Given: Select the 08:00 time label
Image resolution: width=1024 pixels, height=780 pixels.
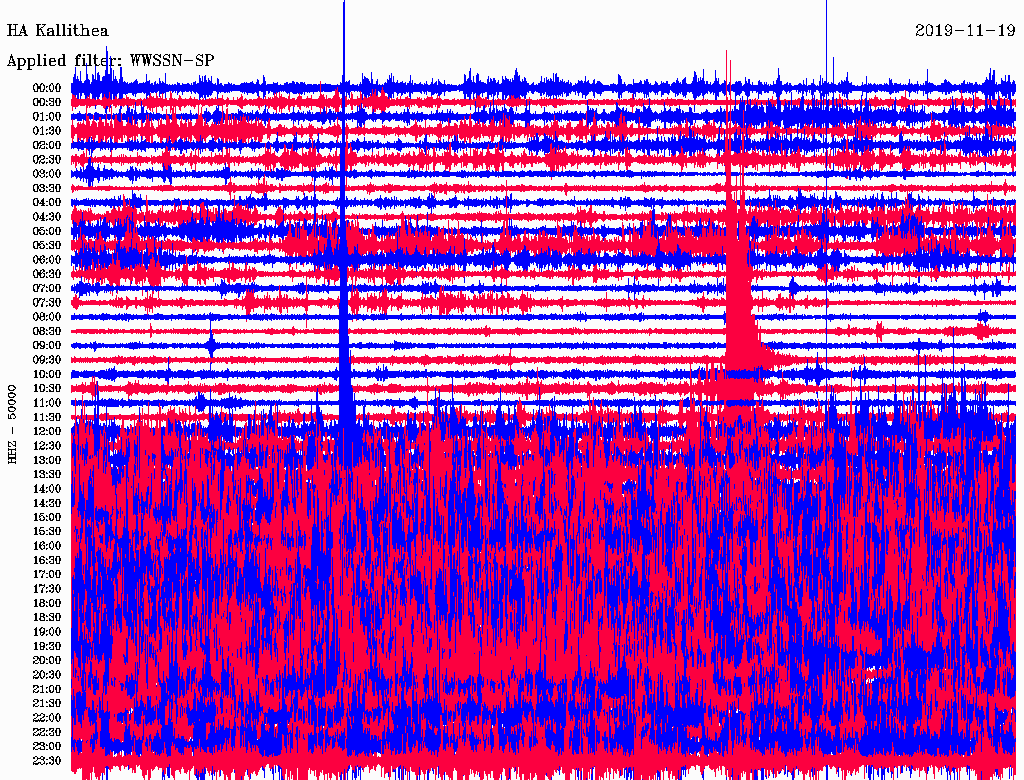Looking at the screenshot, I should point(47,317).
